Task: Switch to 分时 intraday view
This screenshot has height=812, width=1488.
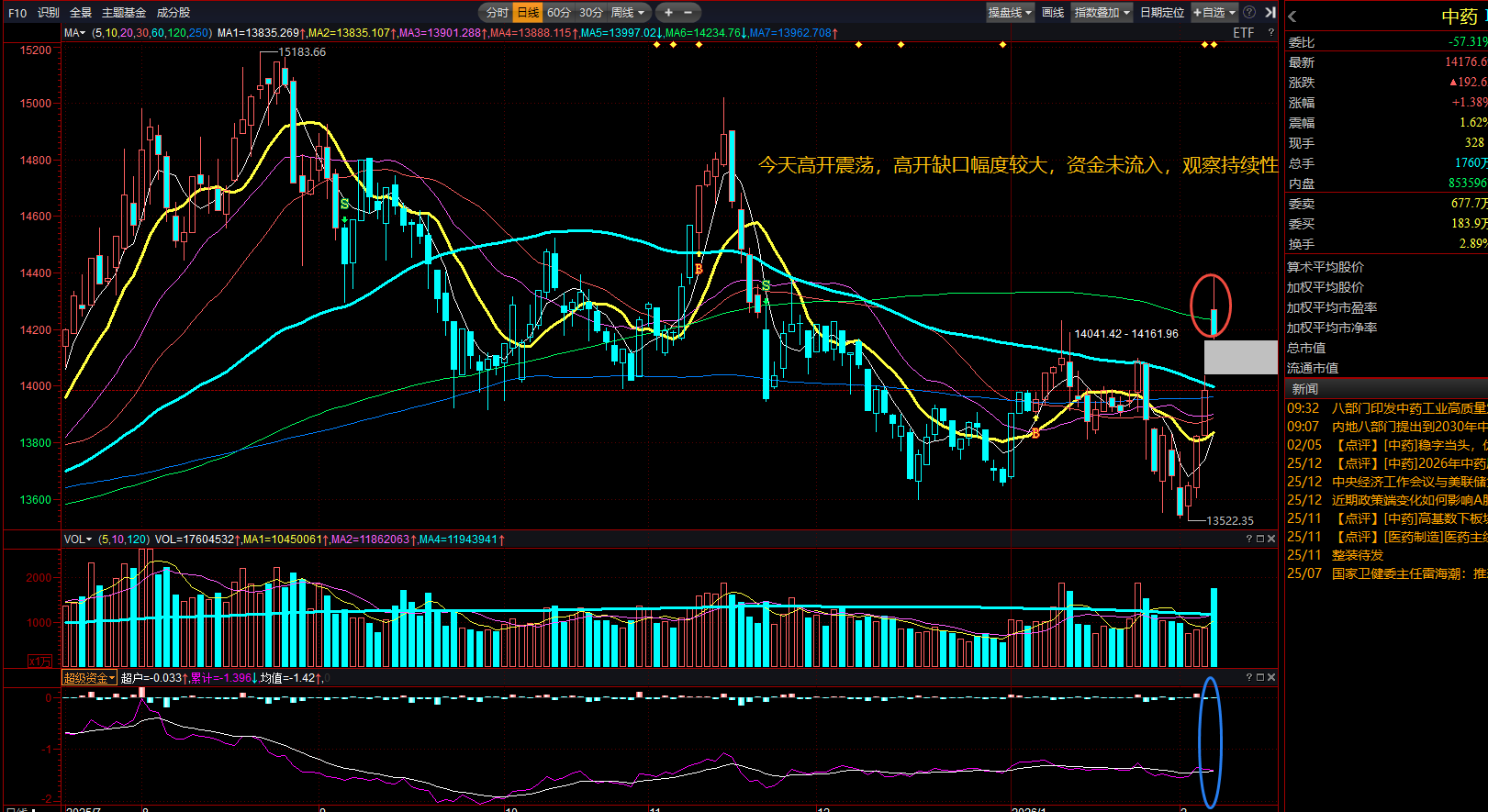Action: tap(497, 12)
